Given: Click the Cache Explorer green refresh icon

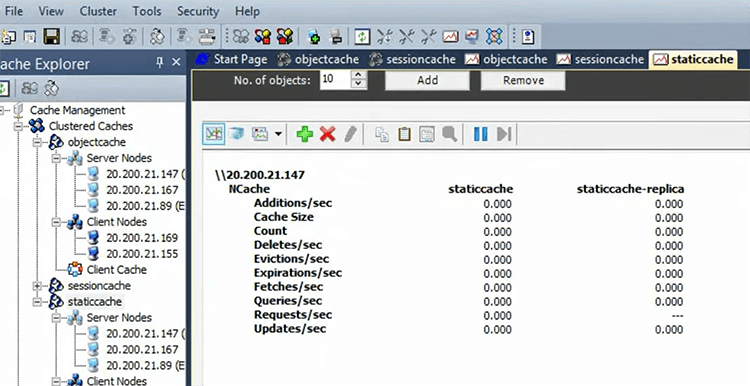Looking at the screenshot, I should pos(4,88).
